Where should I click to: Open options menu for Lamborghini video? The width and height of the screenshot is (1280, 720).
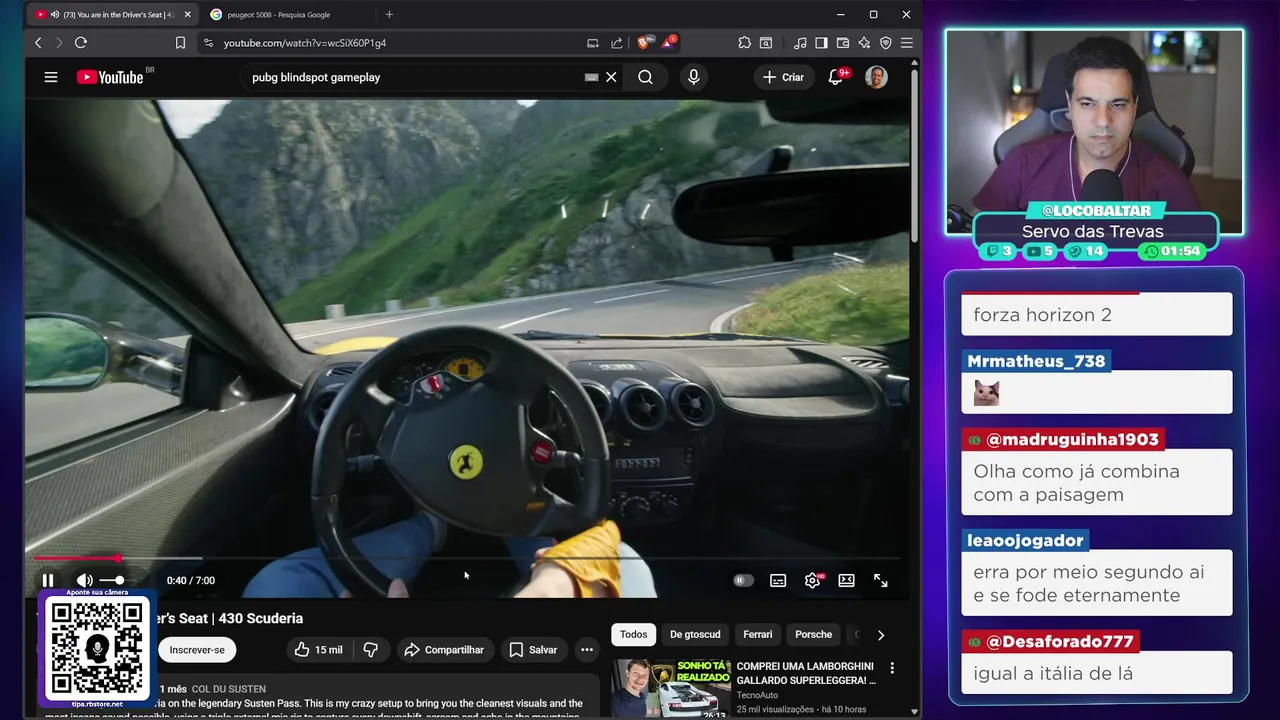(x=892, y=668)
